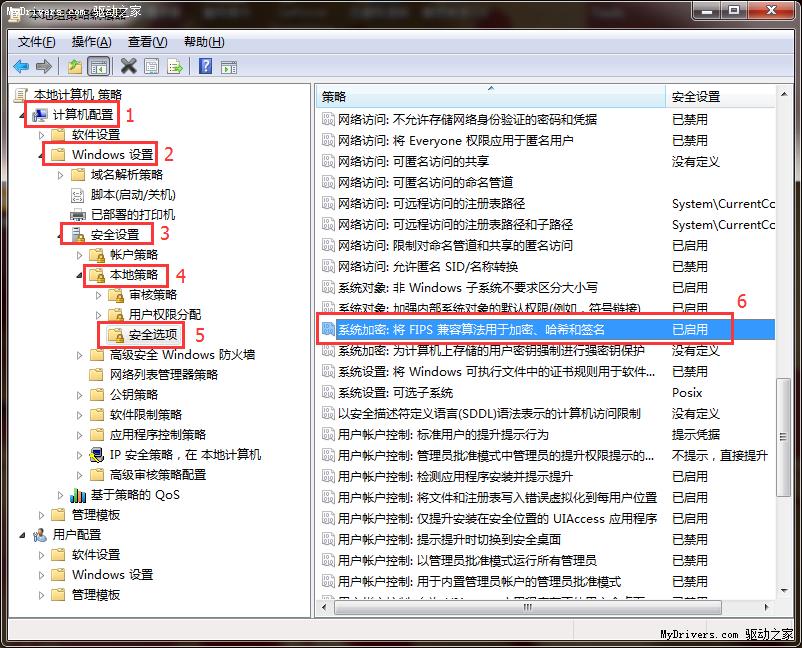The image size is (802, 648).
Task: Collapse the 本地策略 tree node arrow
Action: [x=80, y=274]
